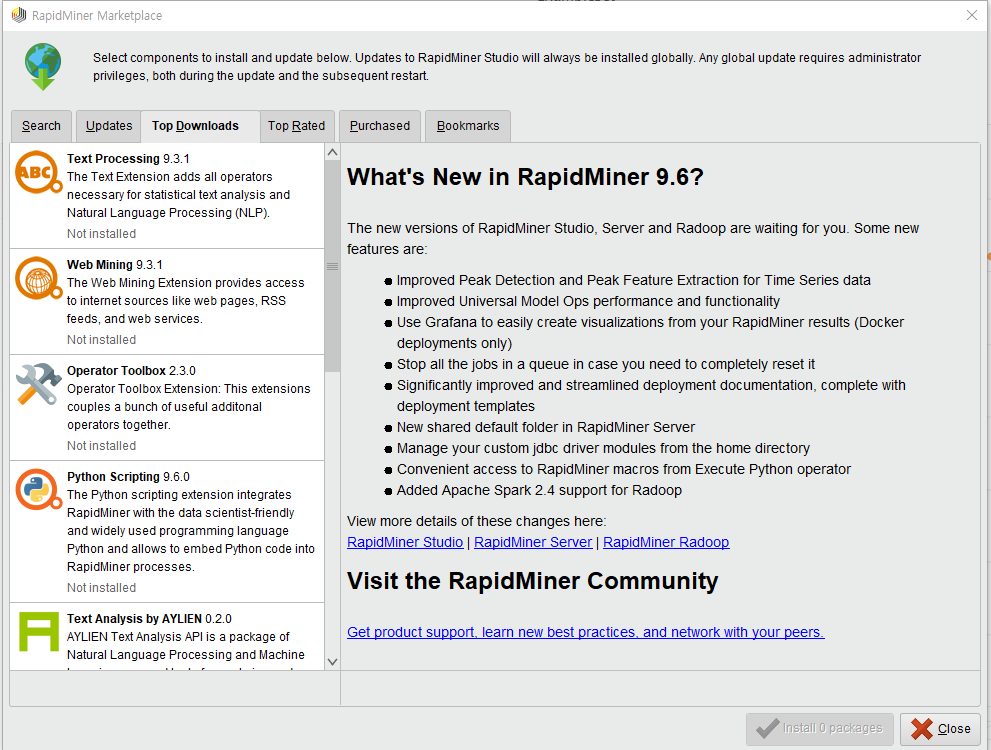Click the Install 0 packages button
The image size is (991, 750).
[x=820, y=729]
